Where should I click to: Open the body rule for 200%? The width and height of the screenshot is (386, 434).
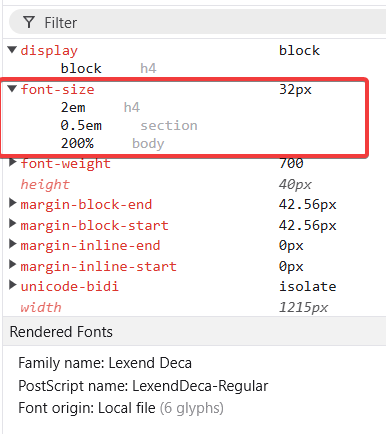pyautogui.click(x=148, y=144)
